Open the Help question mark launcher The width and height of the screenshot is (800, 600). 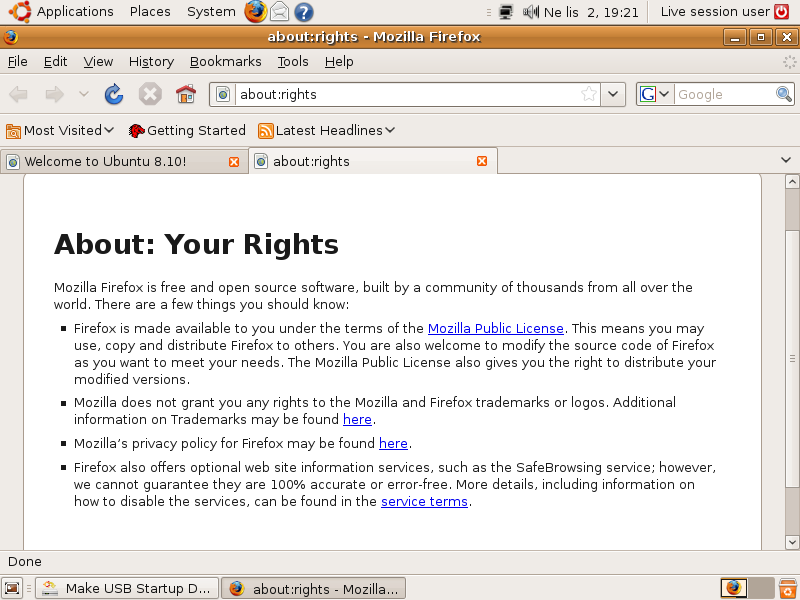[x=304, y=12]
